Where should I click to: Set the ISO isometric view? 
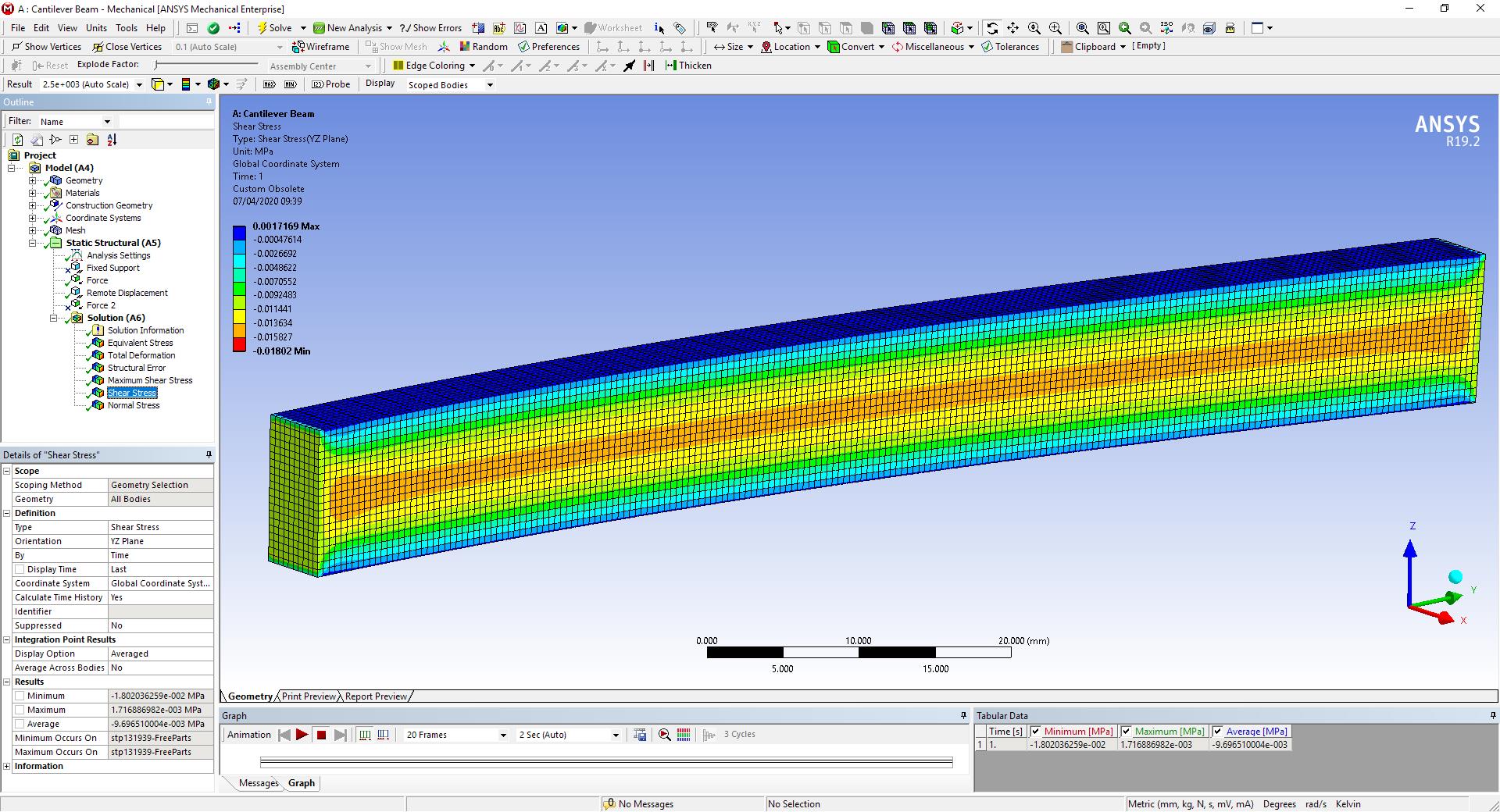[1166, 28]
